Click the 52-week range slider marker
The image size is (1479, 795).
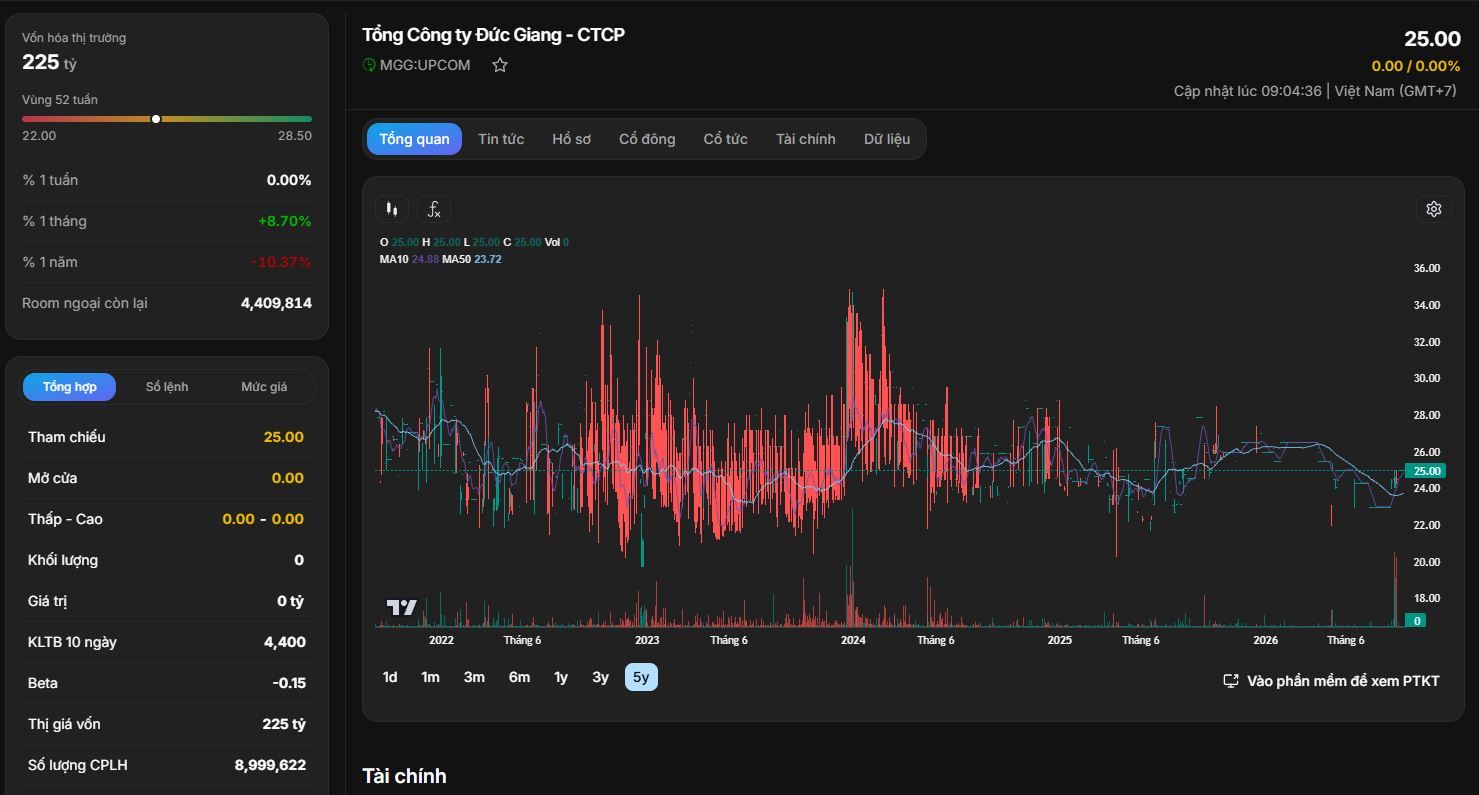[x=156, y=119]
